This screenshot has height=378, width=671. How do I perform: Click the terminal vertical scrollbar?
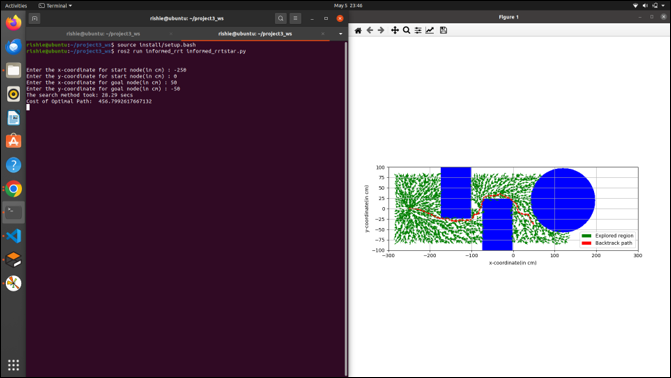pyautogui.click(x=346, y=209)
